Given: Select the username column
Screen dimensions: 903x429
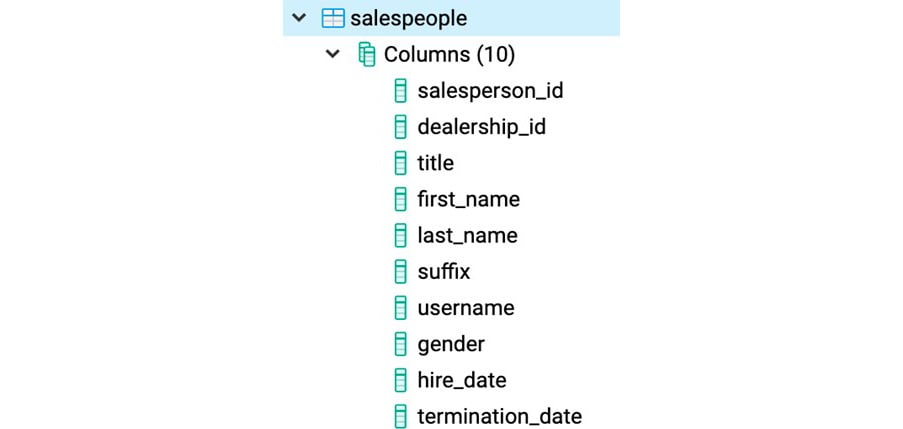Looking at the screenshot, I should coord(466,307).
